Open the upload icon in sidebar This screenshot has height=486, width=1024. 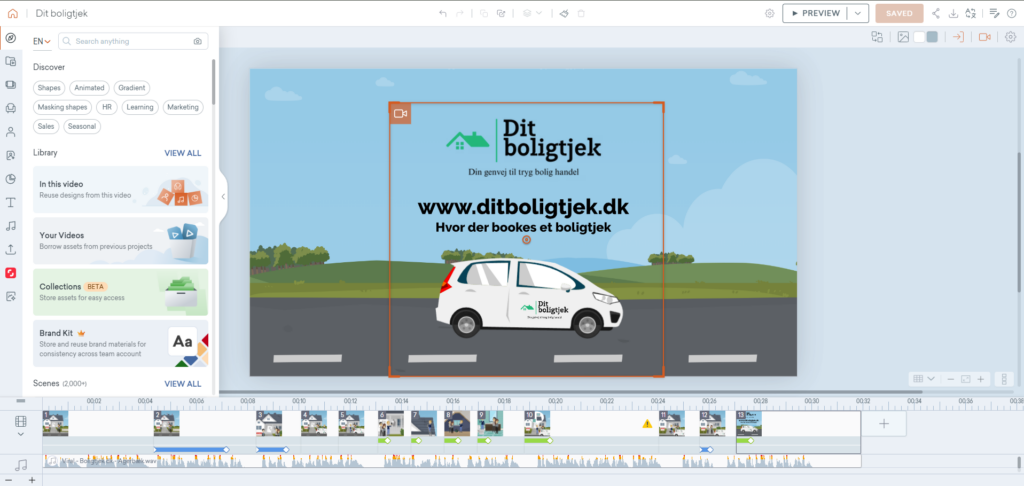click(x=10, y=250)
